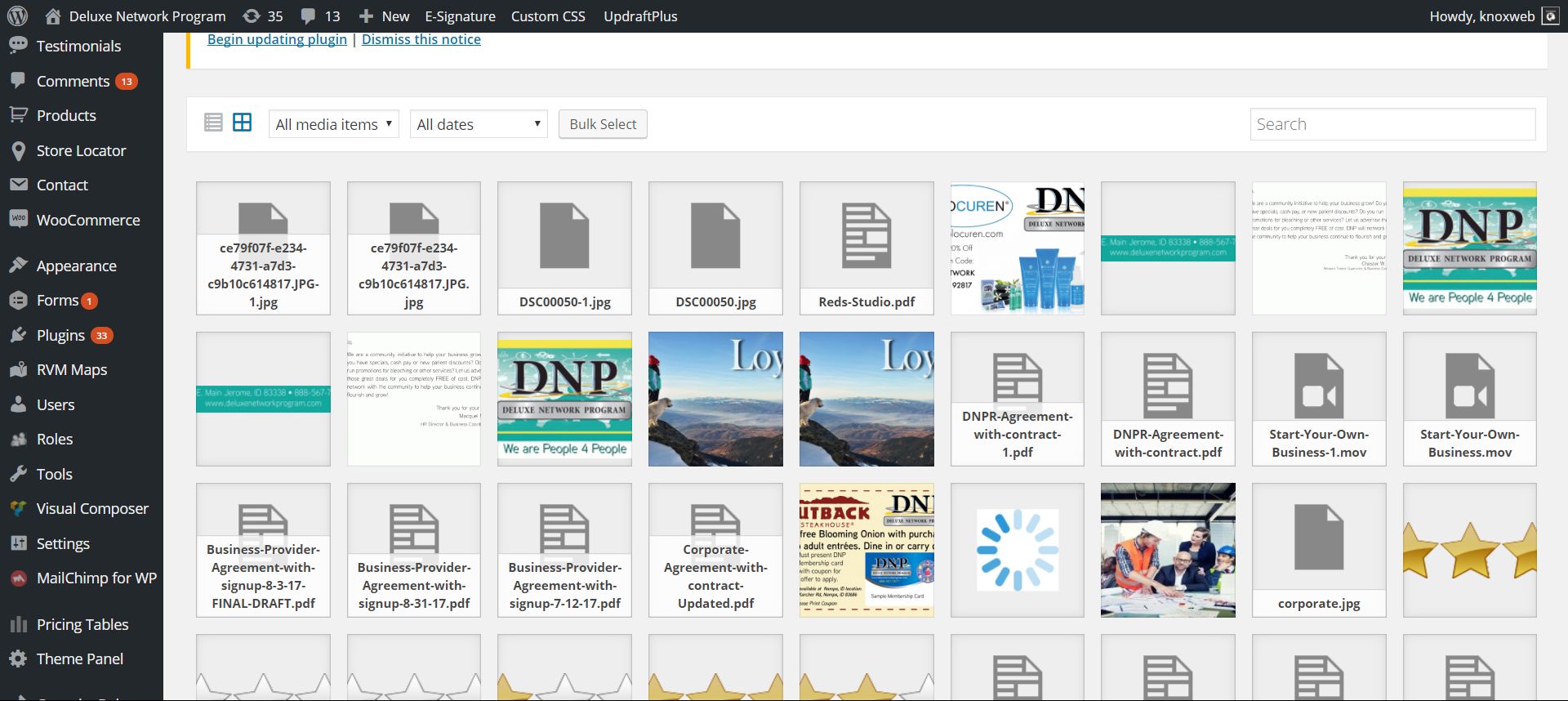Open the Howdy, knoxweb account menu

click(1481, 16)
